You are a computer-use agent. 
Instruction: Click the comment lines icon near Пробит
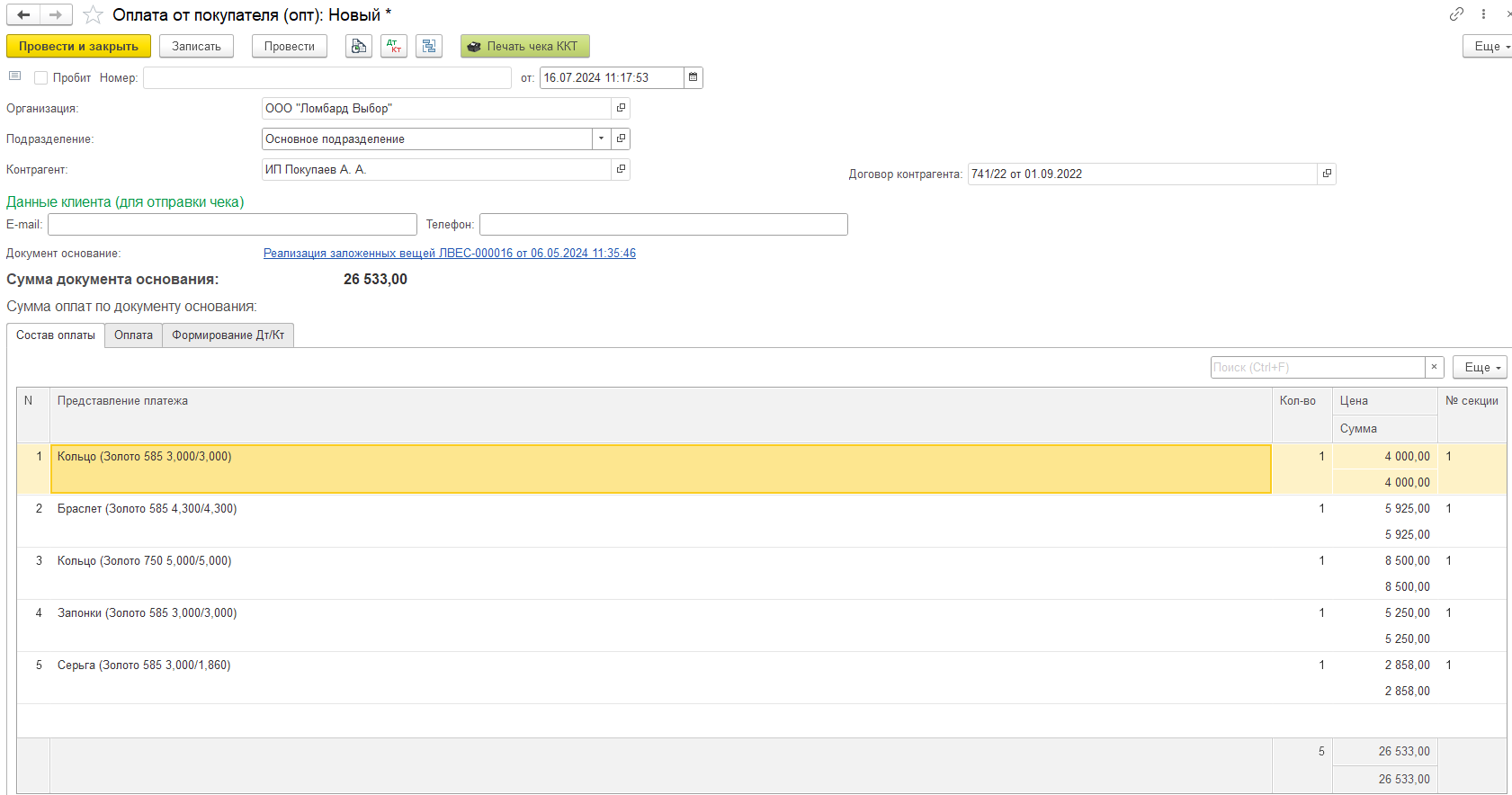[14, 76]
